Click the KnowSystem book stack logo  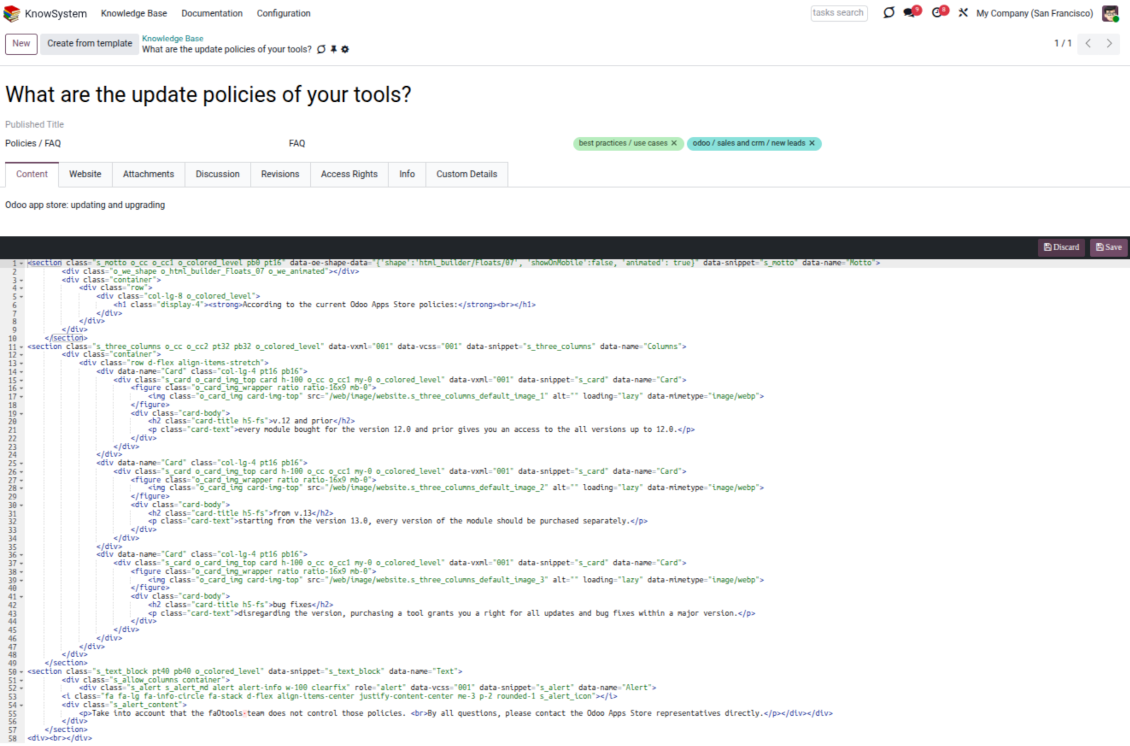pyautogui.click(x=12, y=13)
